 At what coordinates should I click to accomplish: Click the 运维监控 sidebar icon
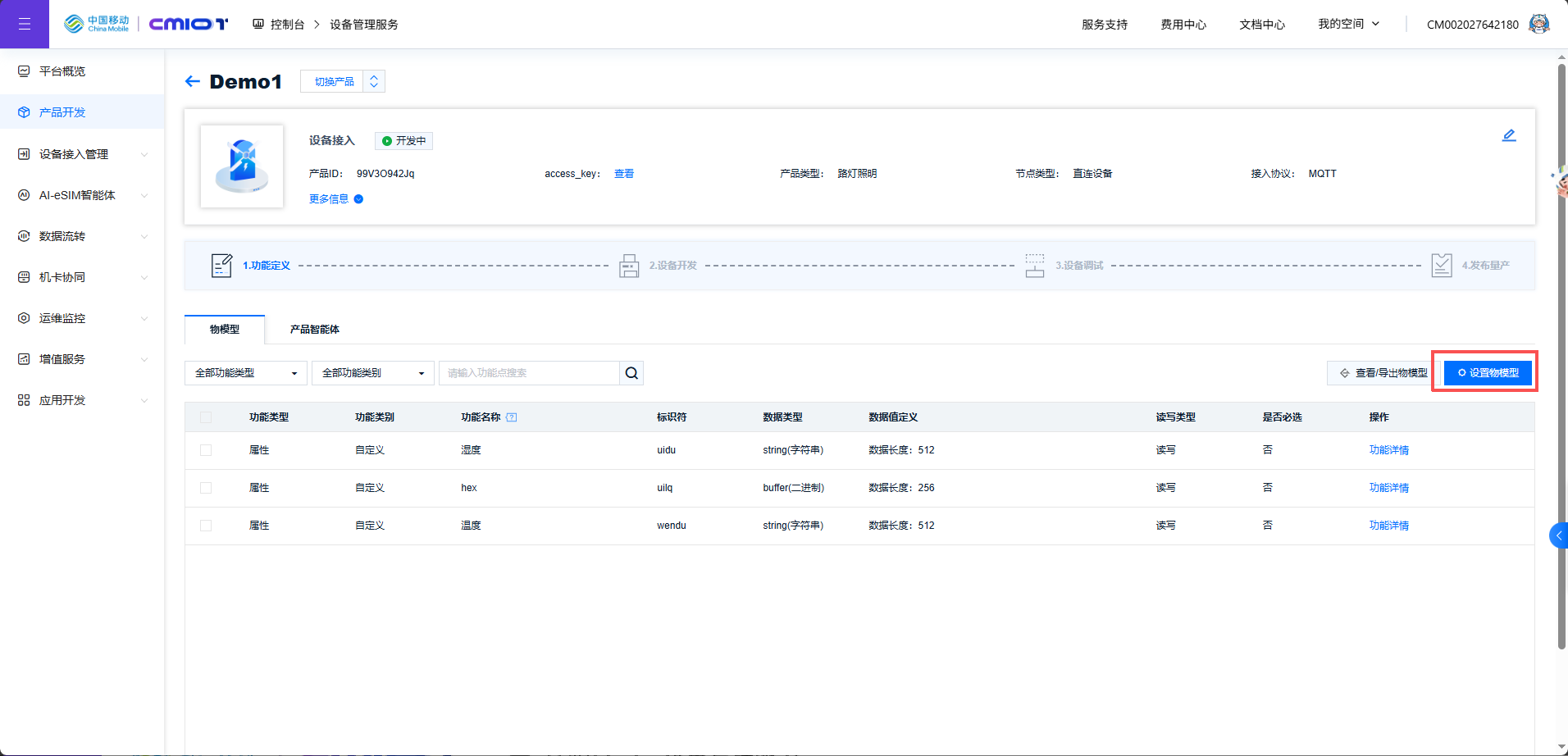point(24,318)
